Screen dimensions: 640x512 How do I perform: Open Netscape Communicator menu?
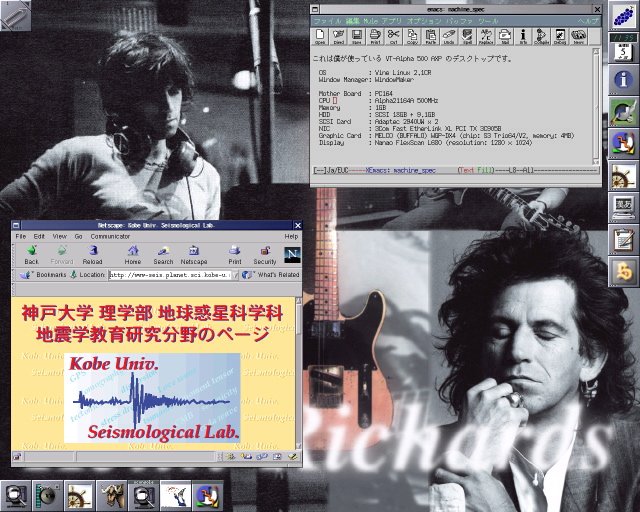110,236
